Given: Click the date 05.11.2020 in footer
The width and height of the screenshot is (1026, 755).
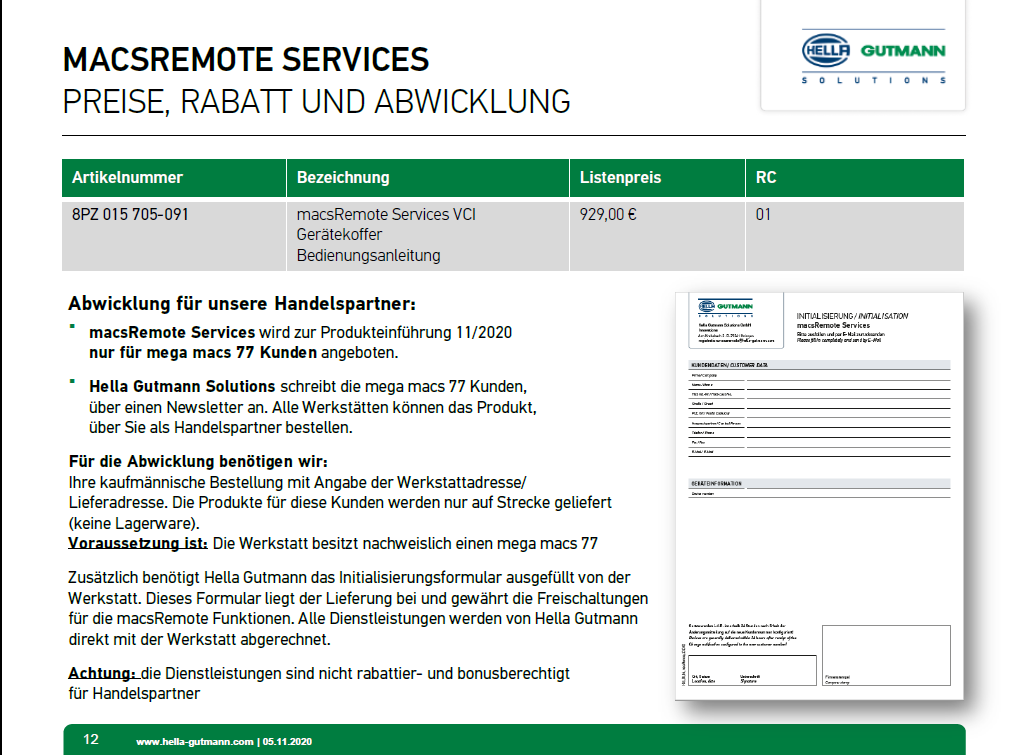Looking at the screenshot, I should pyautogui.click(x=287, y=741).
